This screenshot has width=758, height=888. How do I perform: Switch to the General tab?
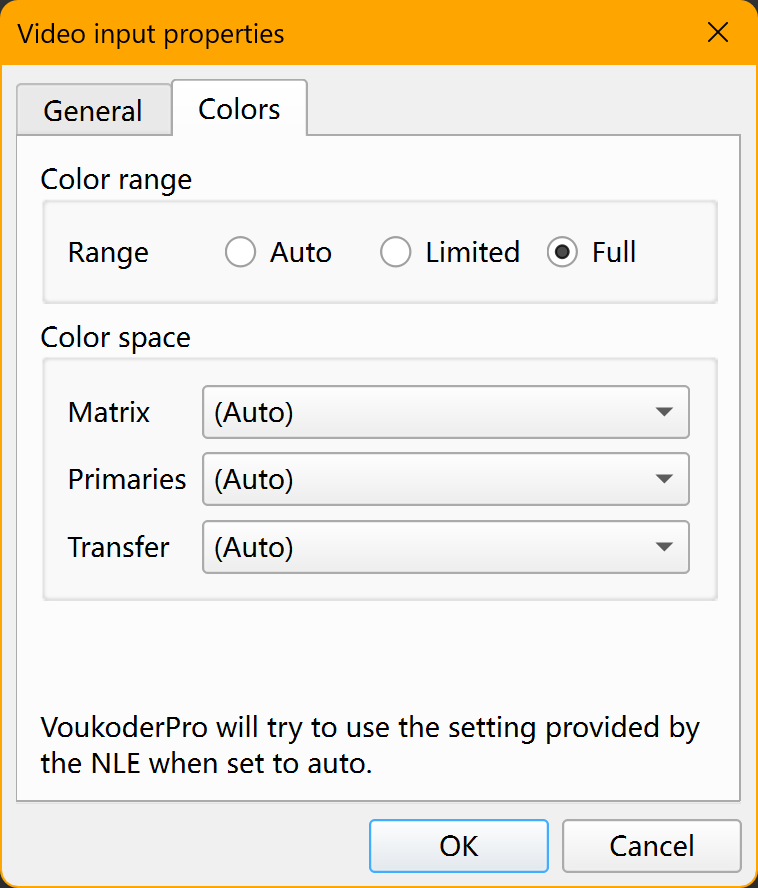click(x=94, y=110)
